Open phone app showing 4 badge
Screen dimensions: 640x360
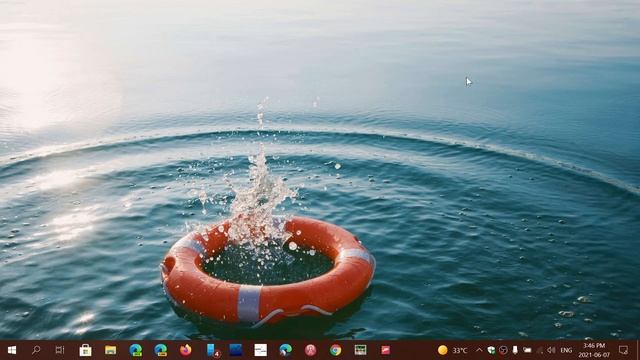[212, 350]
